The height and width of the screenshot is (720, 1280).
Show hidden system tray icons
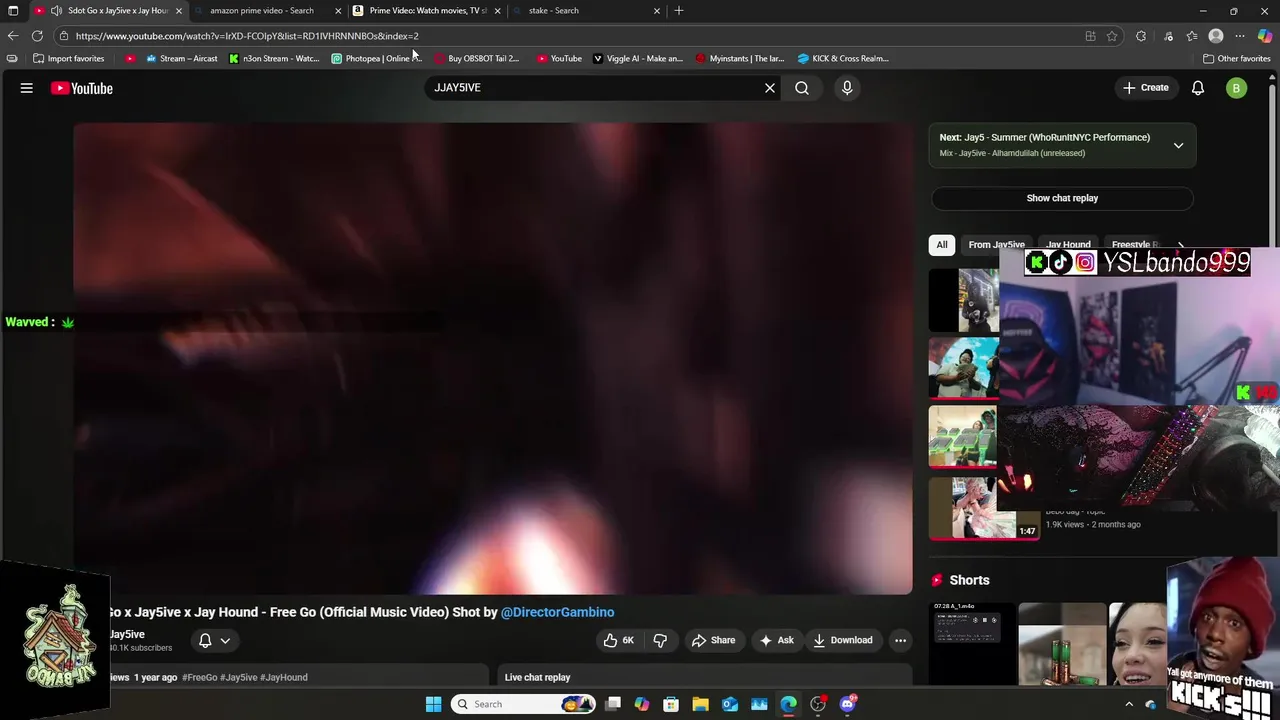click(1130, 704)
